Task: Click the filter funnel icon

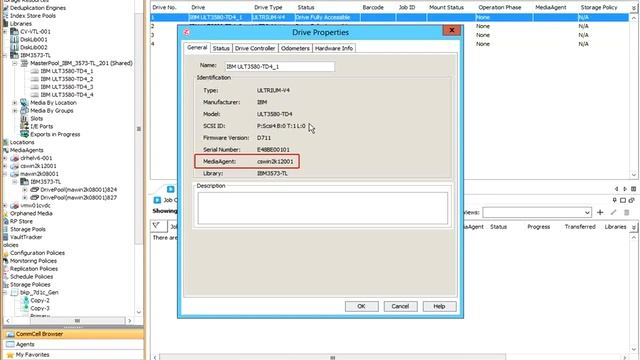Action: [x=156, y=226]
